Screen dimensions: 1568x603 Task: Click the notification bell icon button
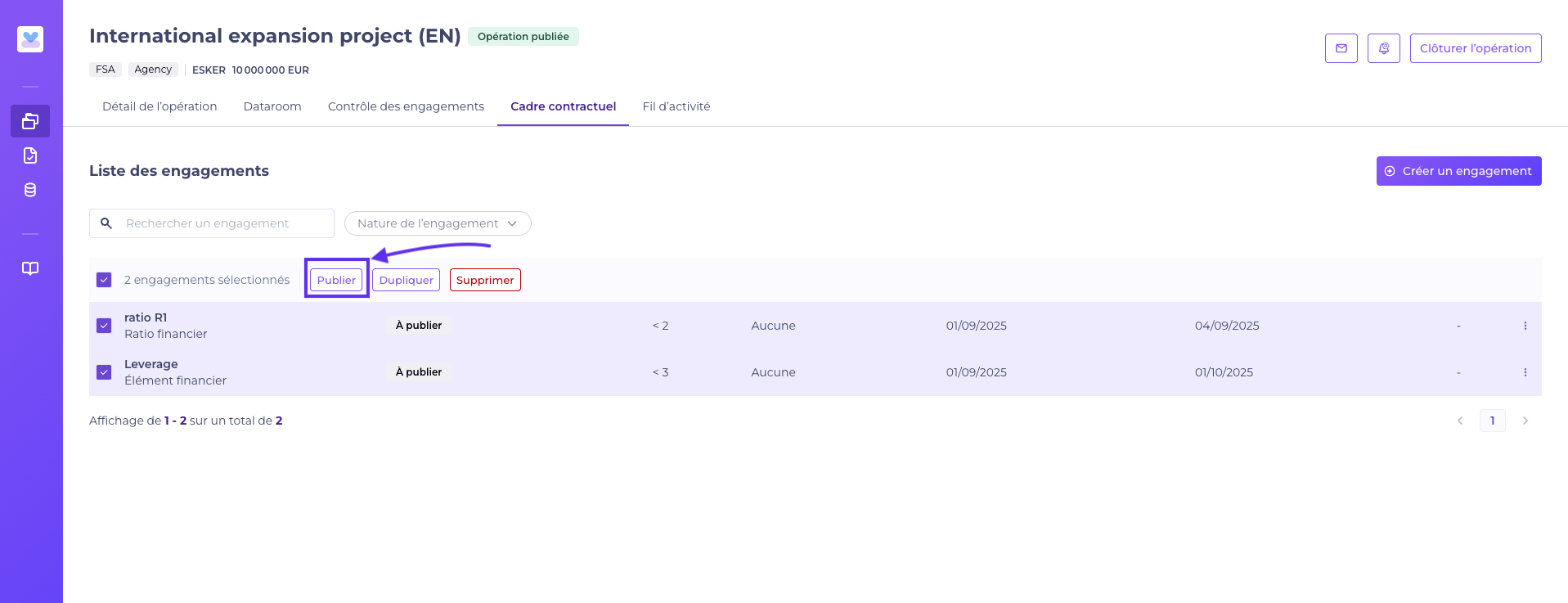coord(1383,48)
